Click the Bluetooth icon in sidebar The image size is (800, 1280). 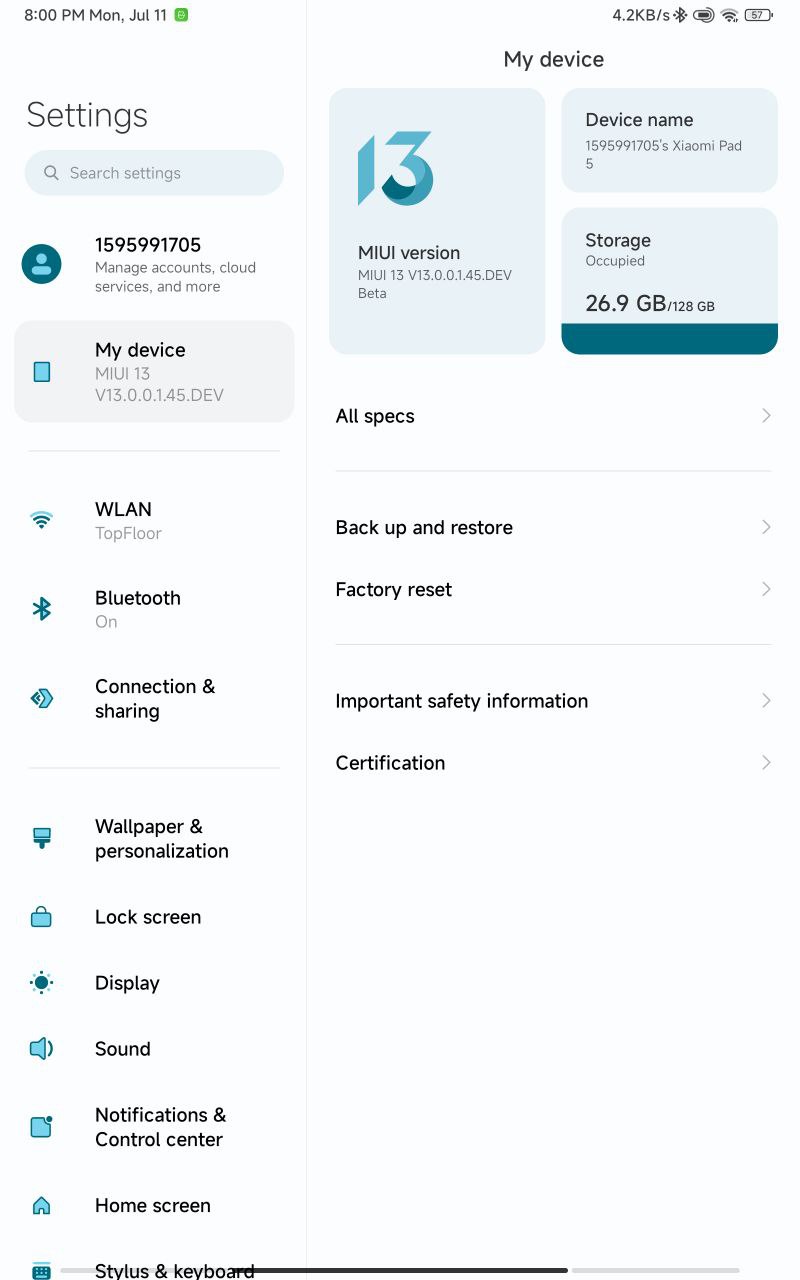click(x=41, y=608)
